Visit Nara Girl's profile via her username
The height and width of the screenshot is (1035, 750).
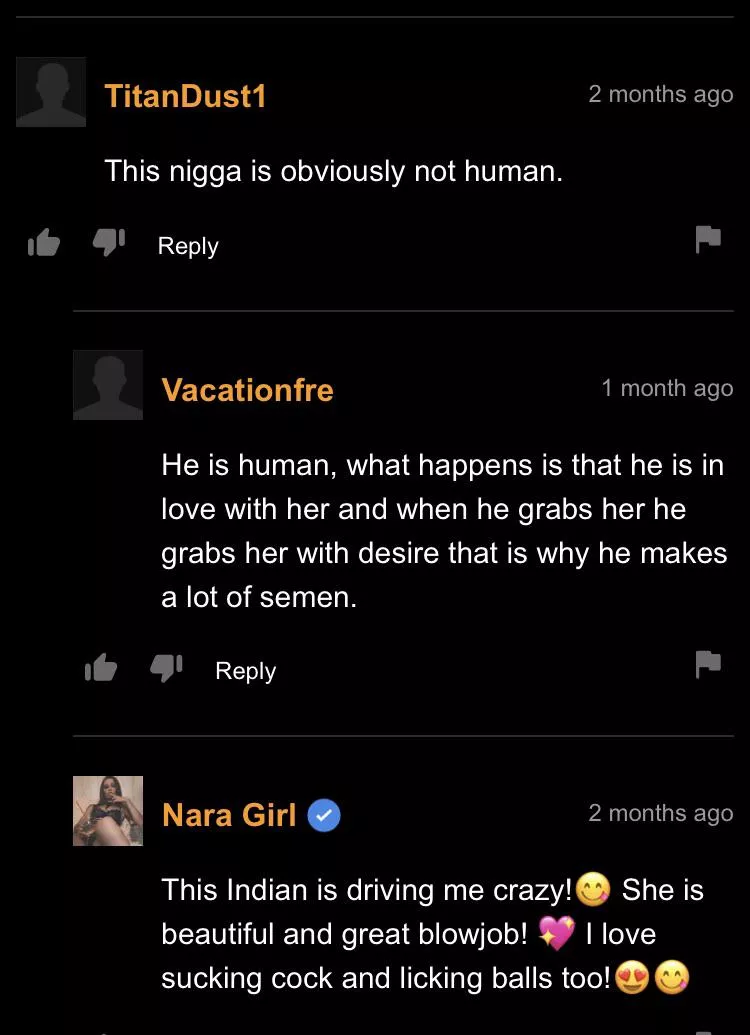point(229,815)
